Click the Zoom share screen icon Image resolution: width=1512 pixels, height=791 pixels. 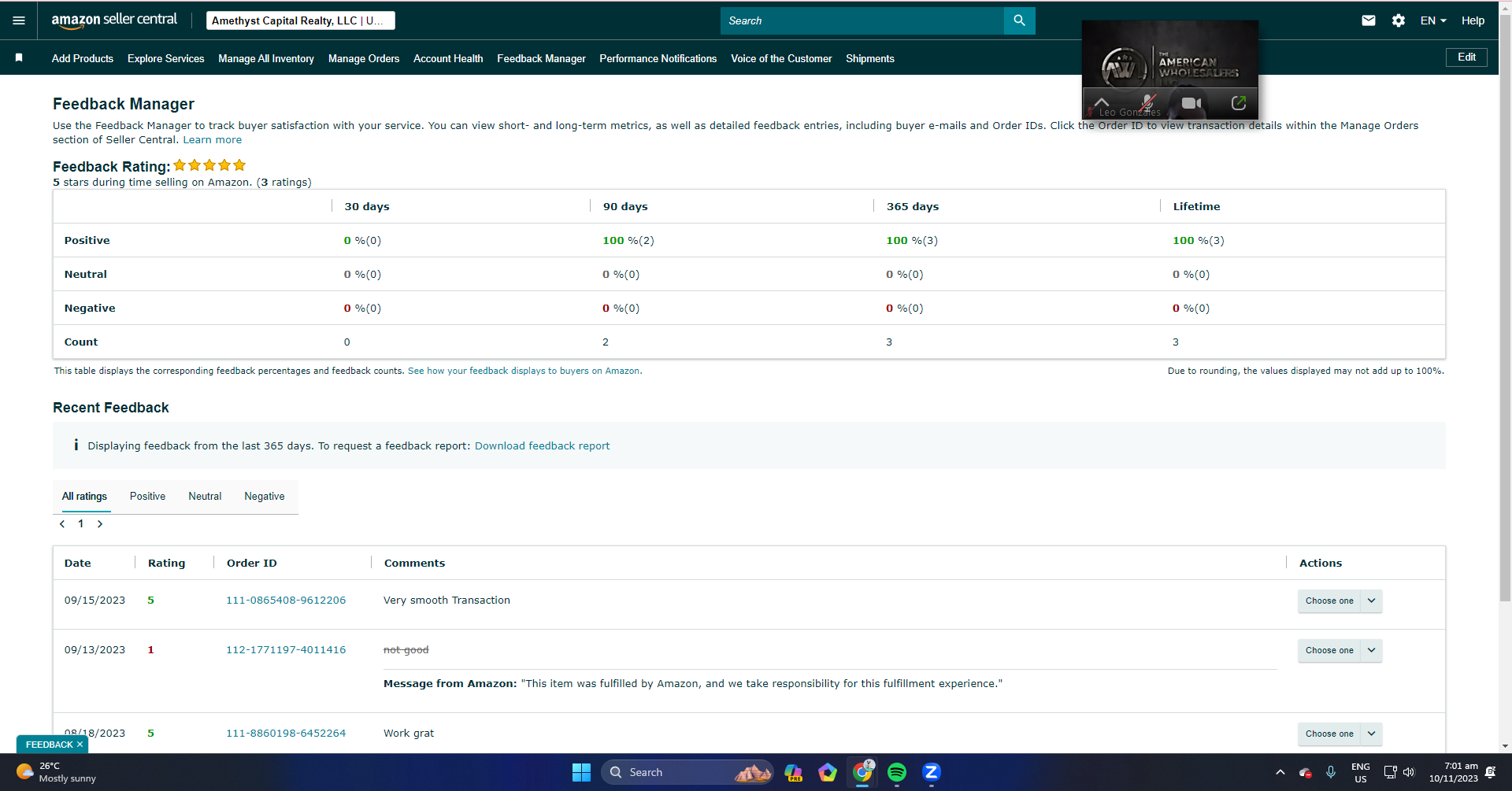click(1239, 103)
